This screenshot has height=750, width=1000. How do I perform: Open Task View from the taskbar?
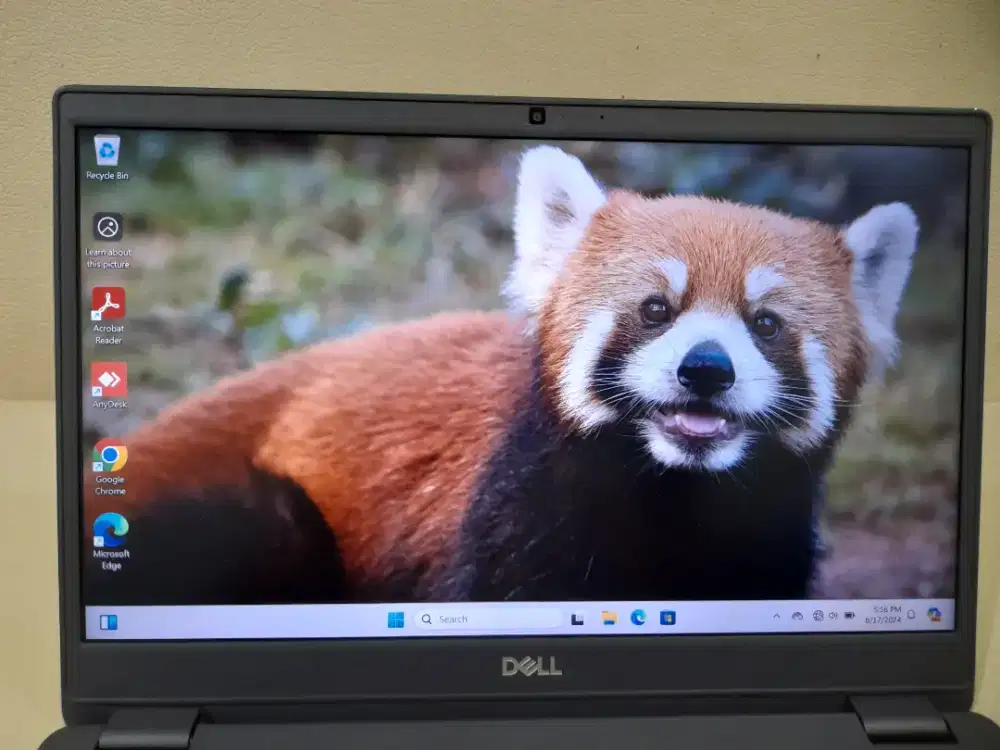point(578,618)
